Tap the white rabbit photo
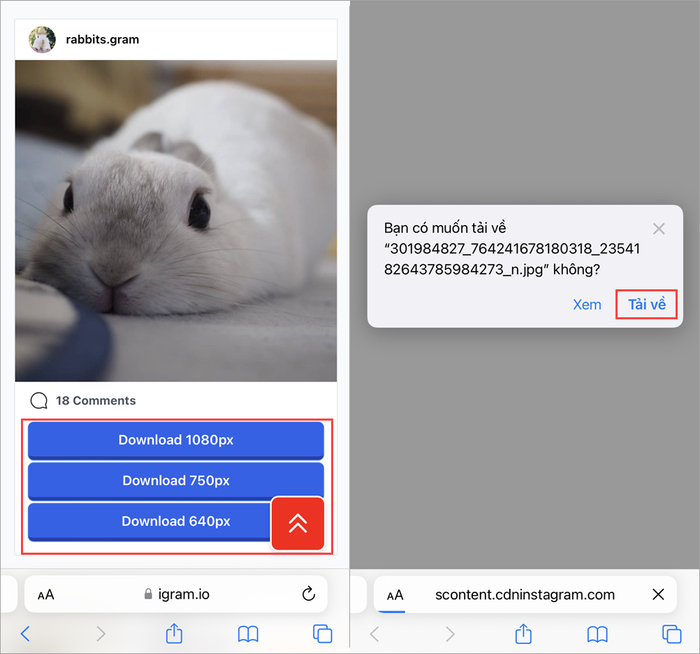Image resolution: width=700 pixels, height=654 pixels. click(x=176, y=221)
